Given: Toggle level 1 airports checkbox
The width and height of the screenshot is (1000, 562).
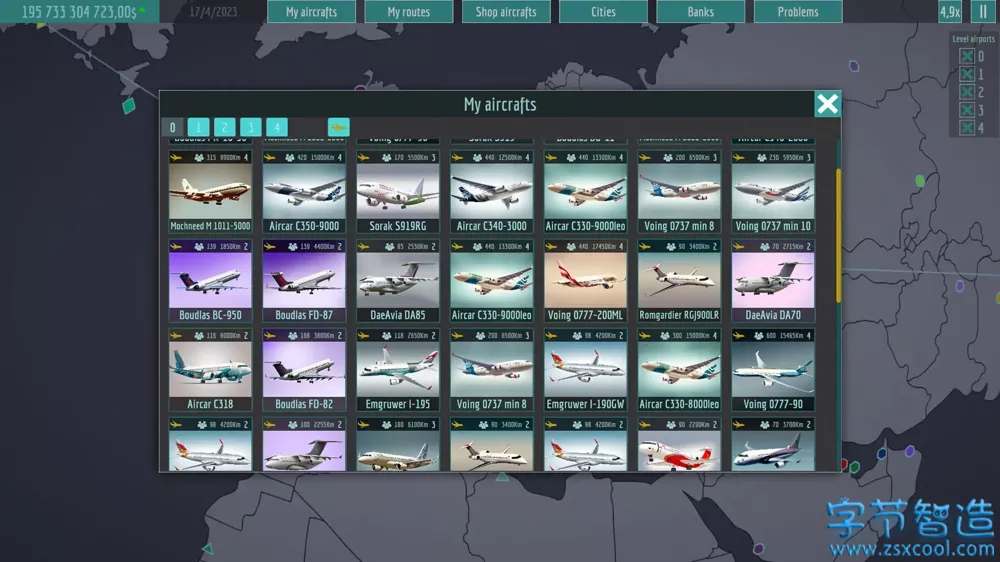Looking at the screenshot, I should pos(967,74).
